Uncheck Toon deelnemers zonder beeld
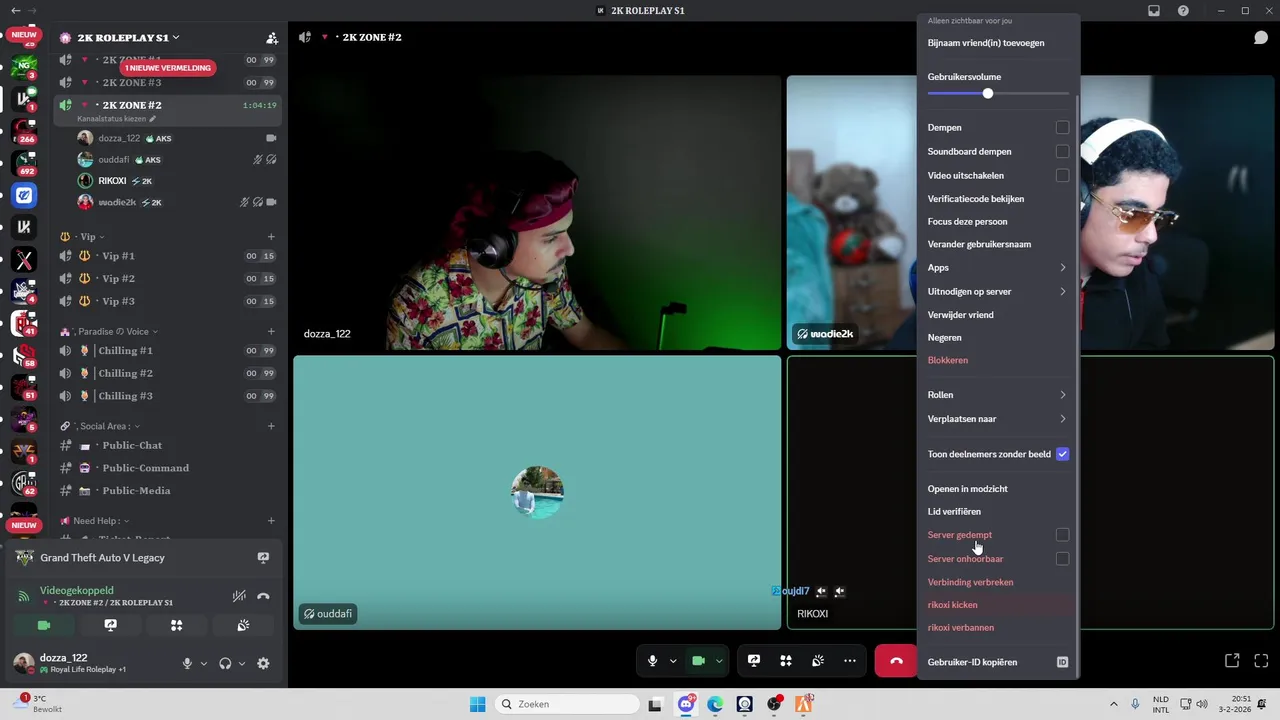This screenshot has height=720, width=1280. [x=1062, y=454]
